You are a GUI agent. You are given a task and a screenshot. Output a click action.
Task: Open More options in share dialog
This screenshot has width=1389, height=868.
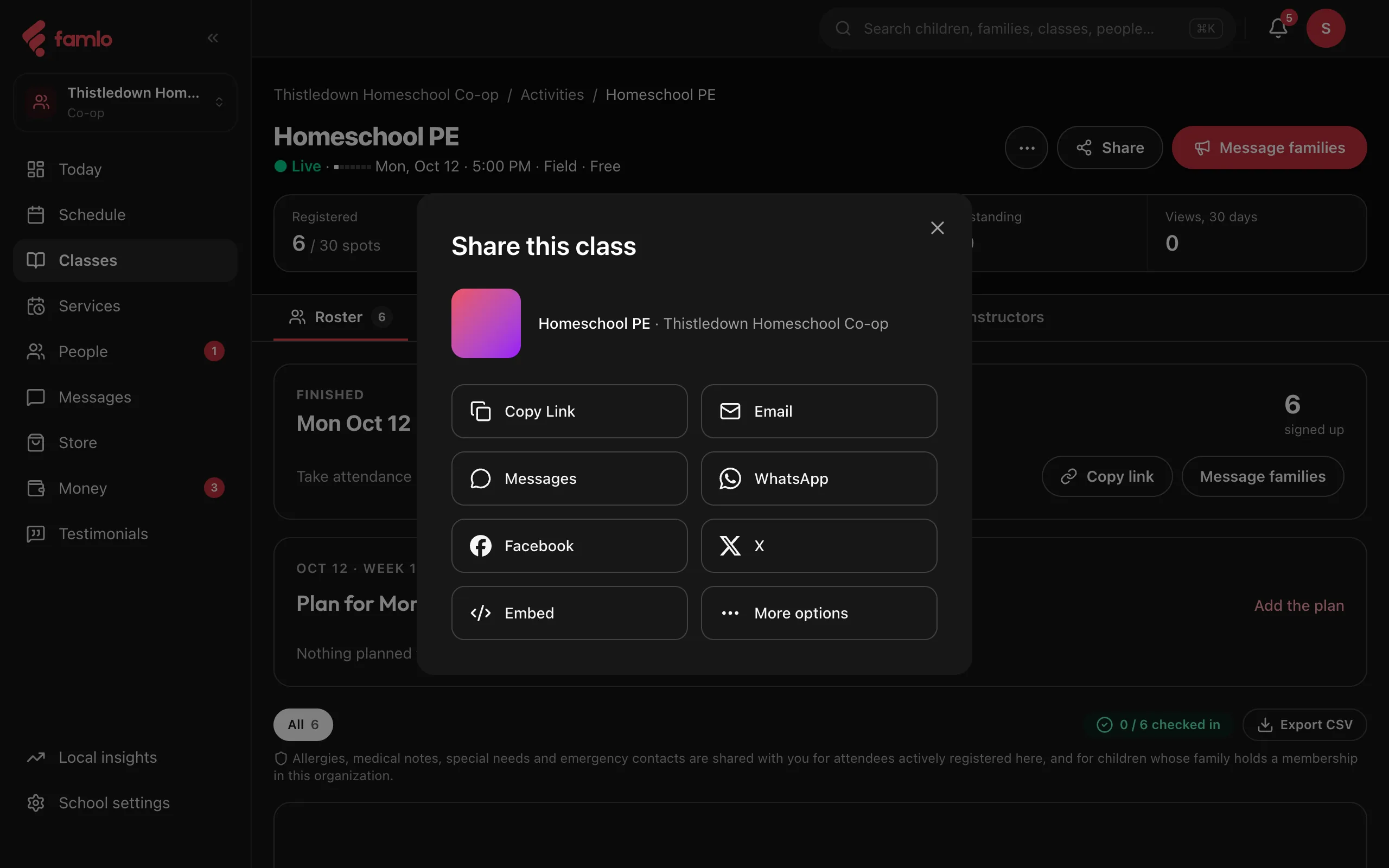(x=819, y=612)
